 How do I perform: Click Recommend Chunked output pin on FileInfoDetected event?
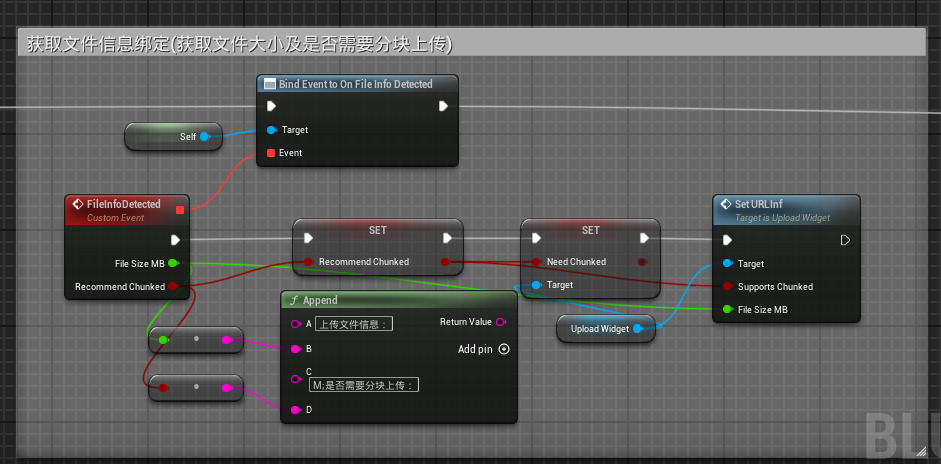pos(173,286)
